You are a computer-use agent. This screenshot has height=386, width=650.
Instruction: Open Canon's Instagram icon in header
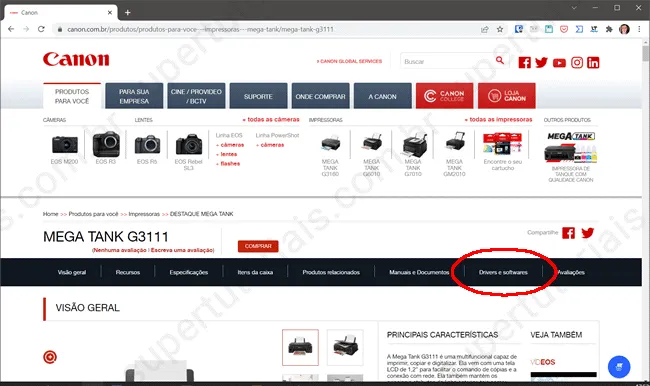(x=577, y=62)
